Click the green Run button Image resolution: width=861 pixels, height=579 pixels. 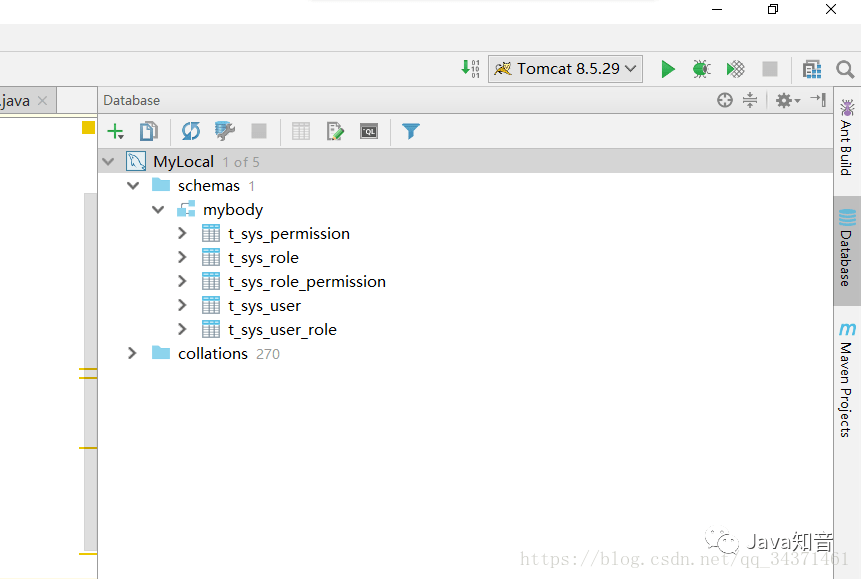(x=668, y=69)
